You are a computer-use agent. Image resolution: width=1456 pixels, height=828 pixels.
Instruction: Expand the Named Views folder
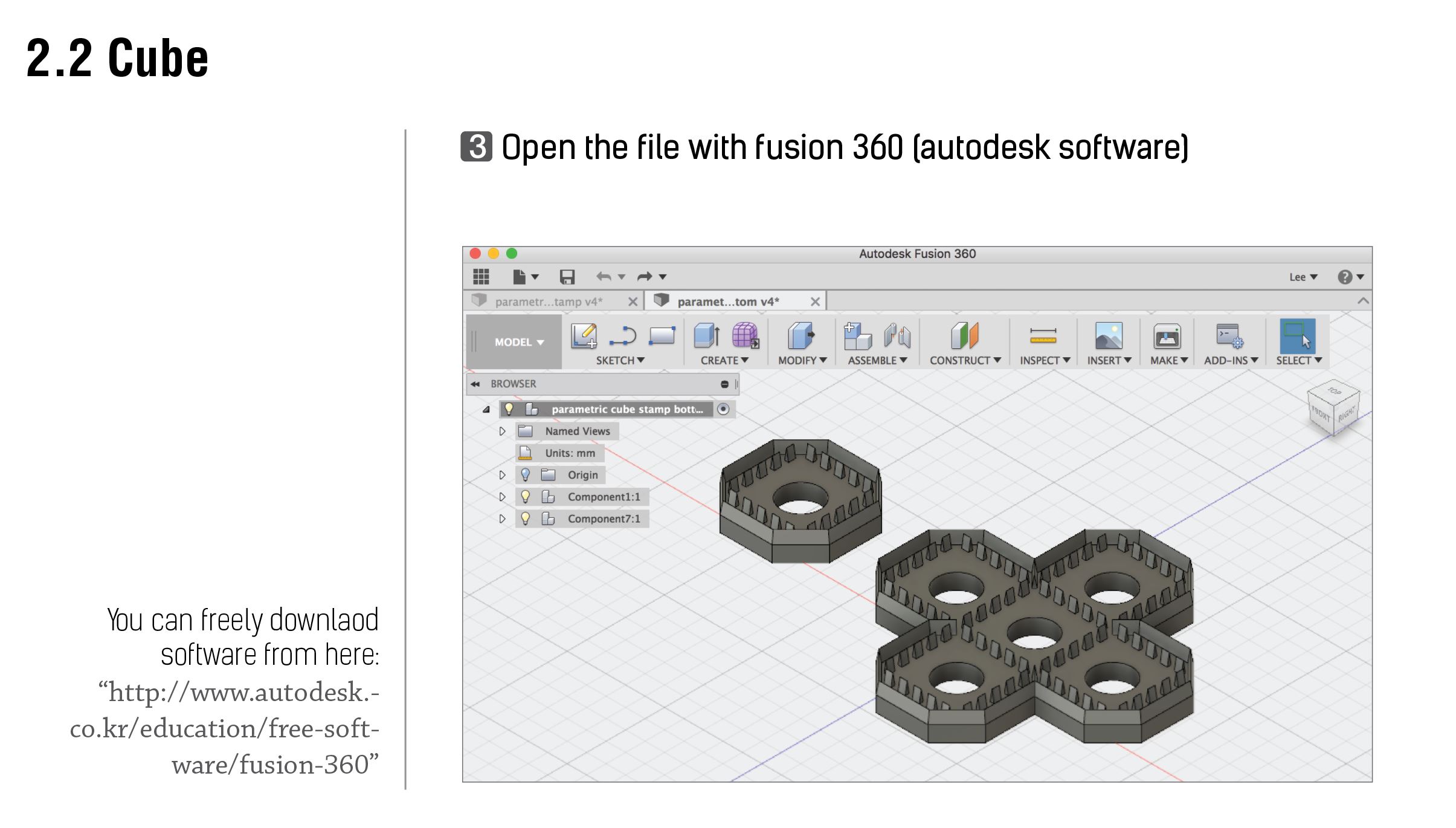(x=502, y=432)
